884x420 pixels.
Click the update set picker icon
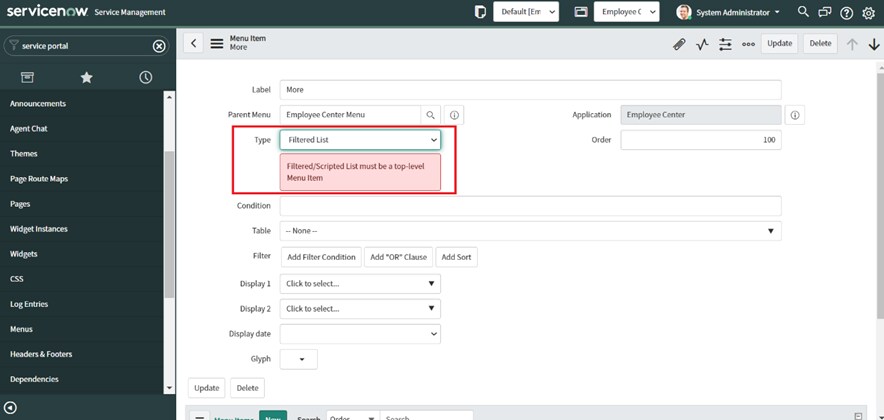click(x=480, y=12)
